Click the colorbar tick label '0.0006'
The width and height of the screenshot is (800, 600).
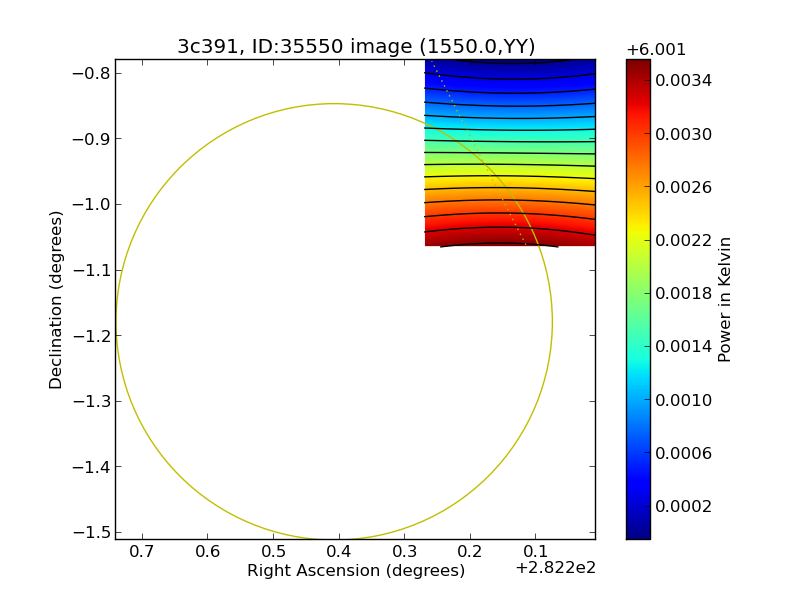[x=683, y=453]
